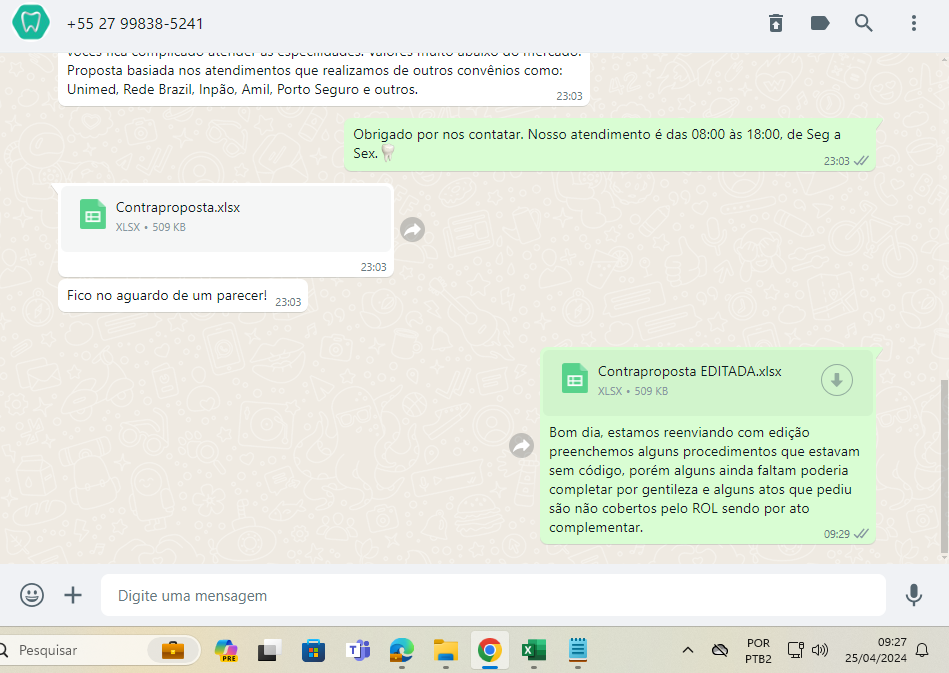Click the contact's tooth profile avatar
This screenshot has height=673, width=949.
tap(31, 23)
